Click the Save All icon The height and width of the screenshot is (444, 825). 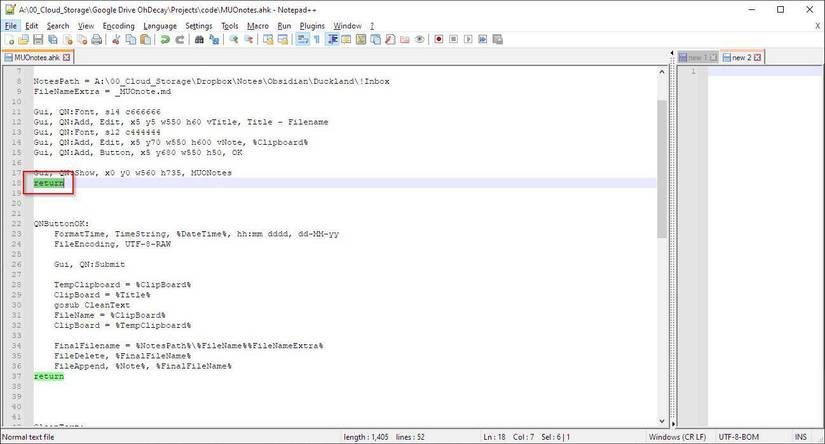[x=53, y=39]
